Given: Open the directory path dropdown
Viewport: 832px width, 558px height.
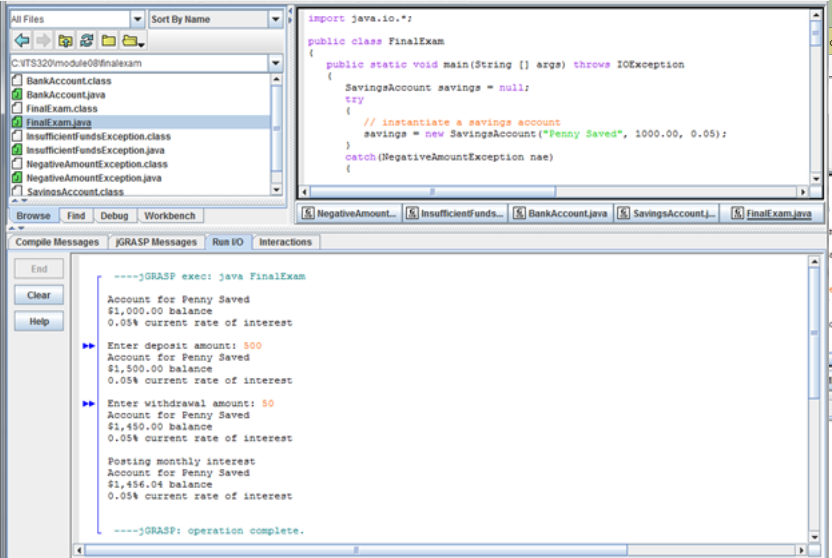Looking at the screenshot, I should tap(276, 63).
